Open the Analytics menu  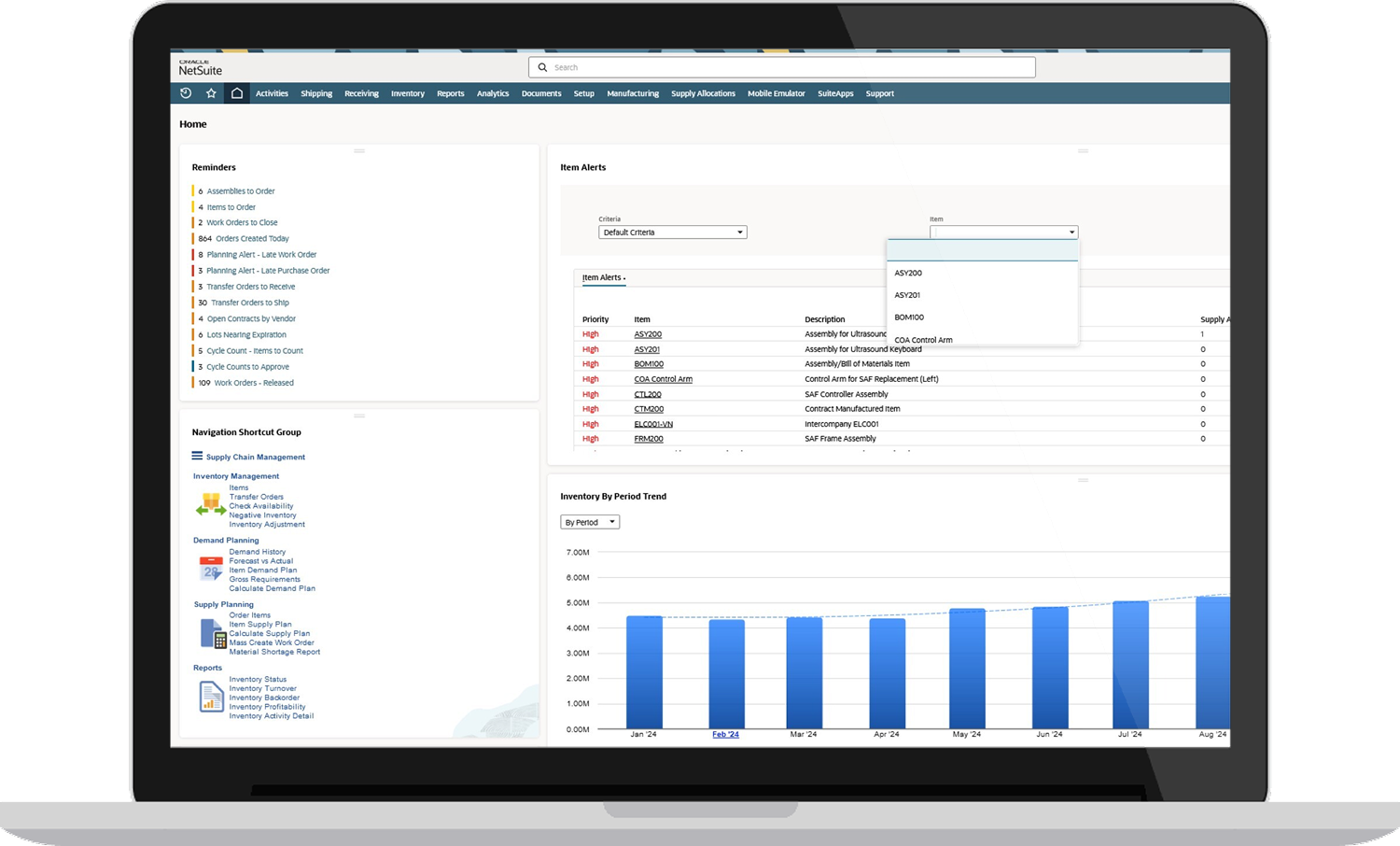tap(493, 93)
